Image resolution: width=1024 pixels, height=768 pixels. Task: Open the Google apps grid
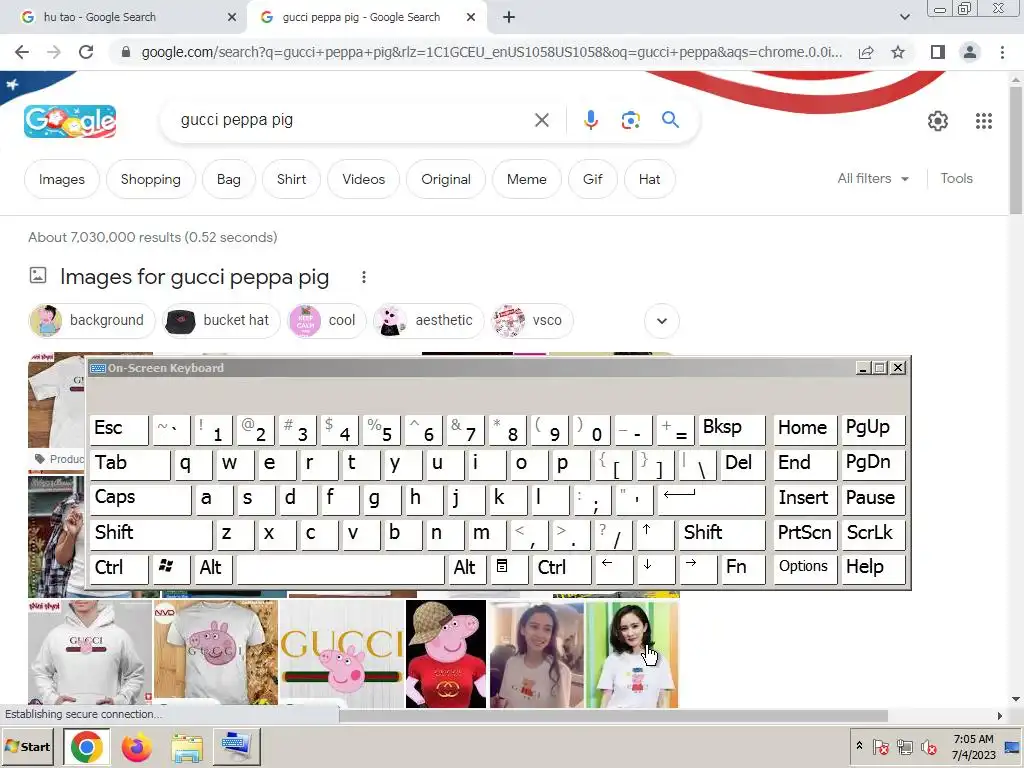tap(984, 121)
